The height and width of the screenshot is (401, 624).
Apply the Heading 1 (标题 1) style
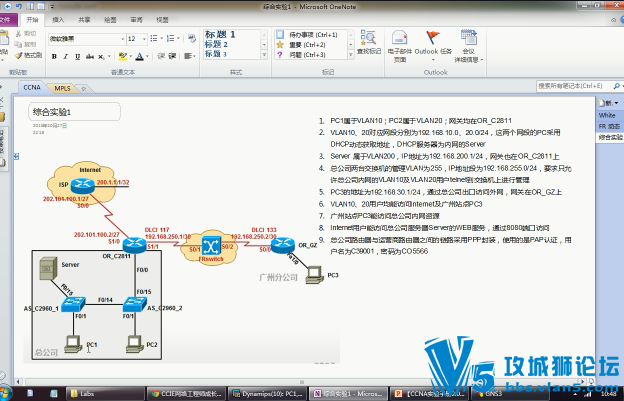pos(218,35)
